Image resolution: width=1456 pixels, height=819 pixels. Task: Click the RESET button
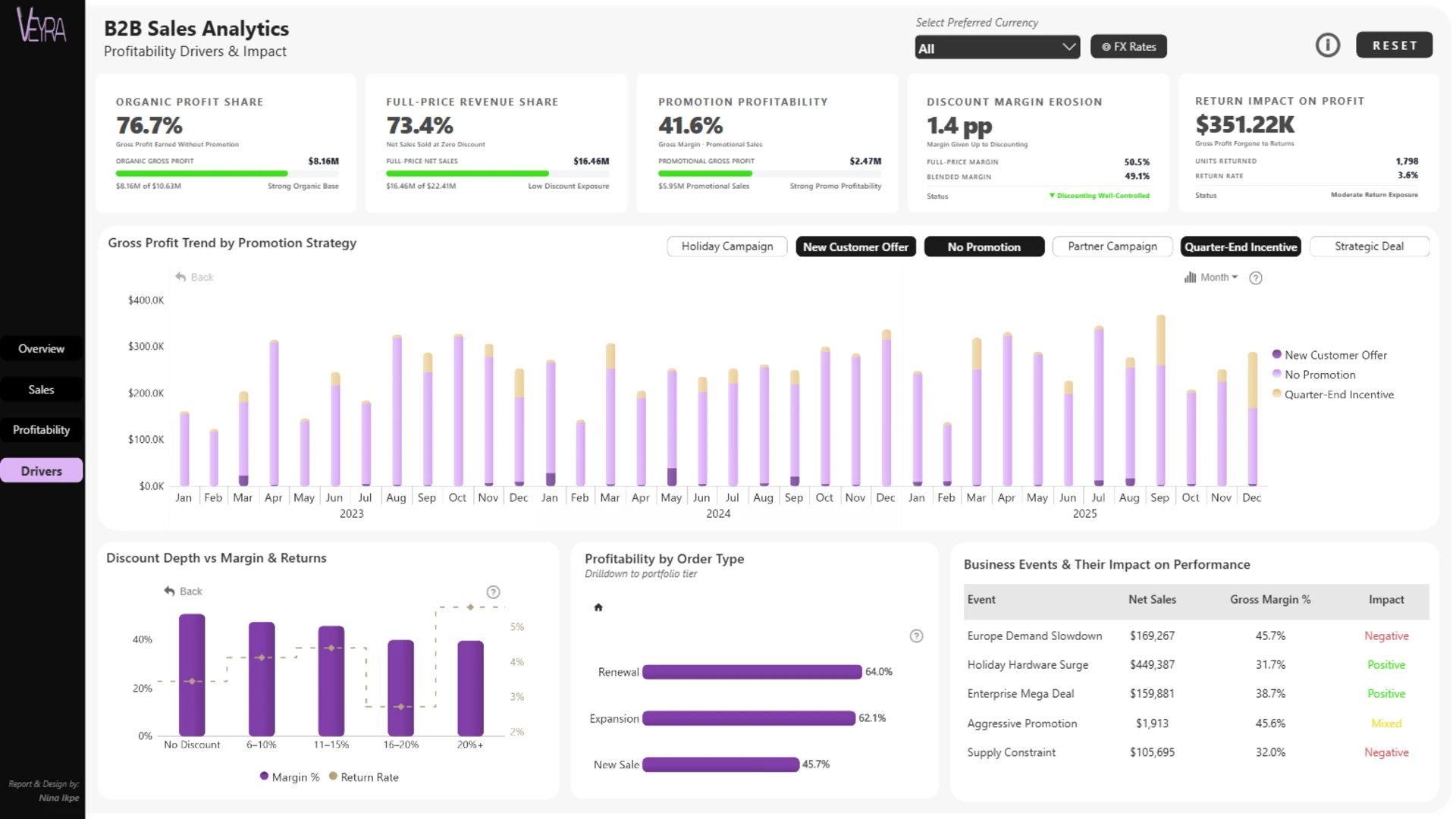pos(1394,45)
